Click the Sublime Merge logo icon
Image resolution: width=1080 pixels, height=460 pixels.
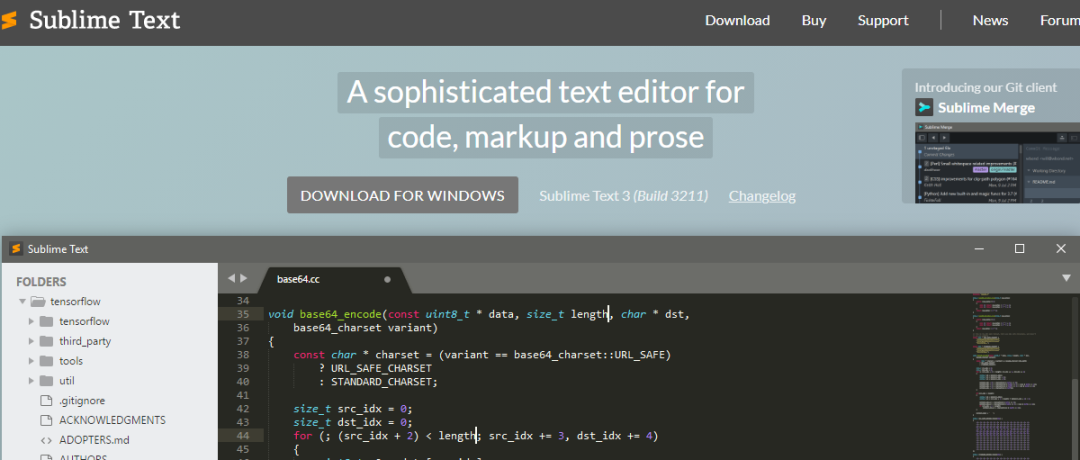[x=924, y=107]
